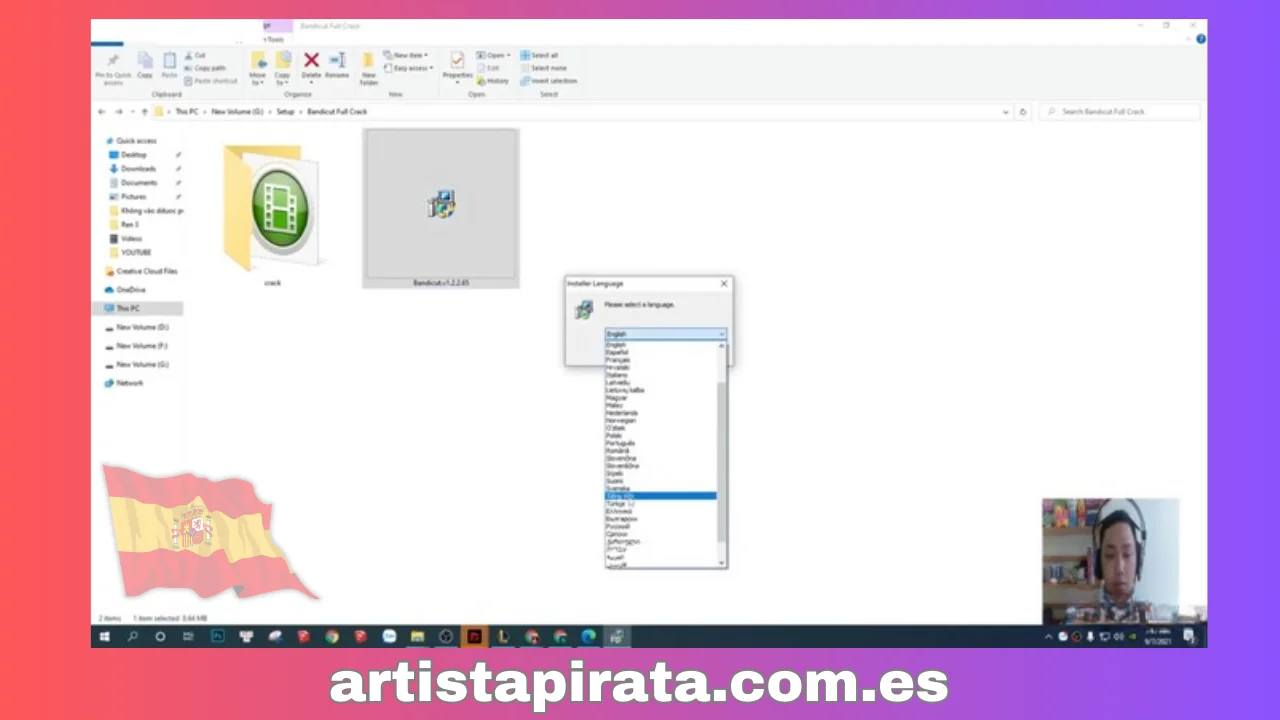
Task: Click the Cut scissors icon
Action: [x=188, y=55]
